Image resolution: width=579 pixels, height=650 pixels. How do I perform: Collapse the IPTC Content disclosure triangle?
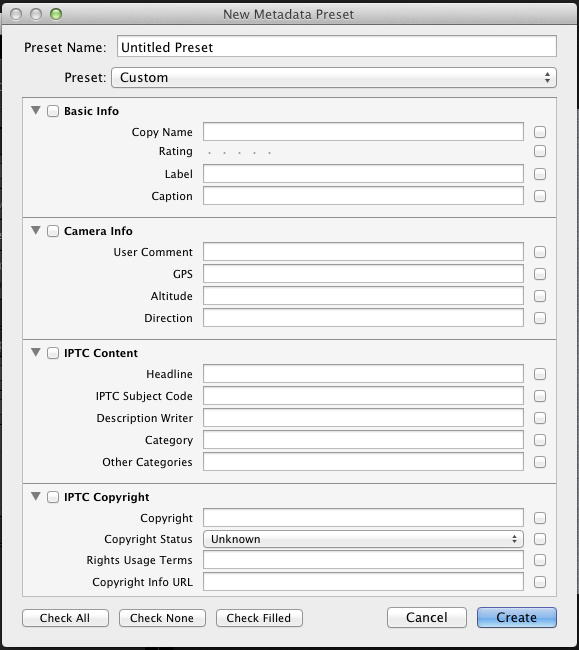pyautogui.click(x=36, y=352)
